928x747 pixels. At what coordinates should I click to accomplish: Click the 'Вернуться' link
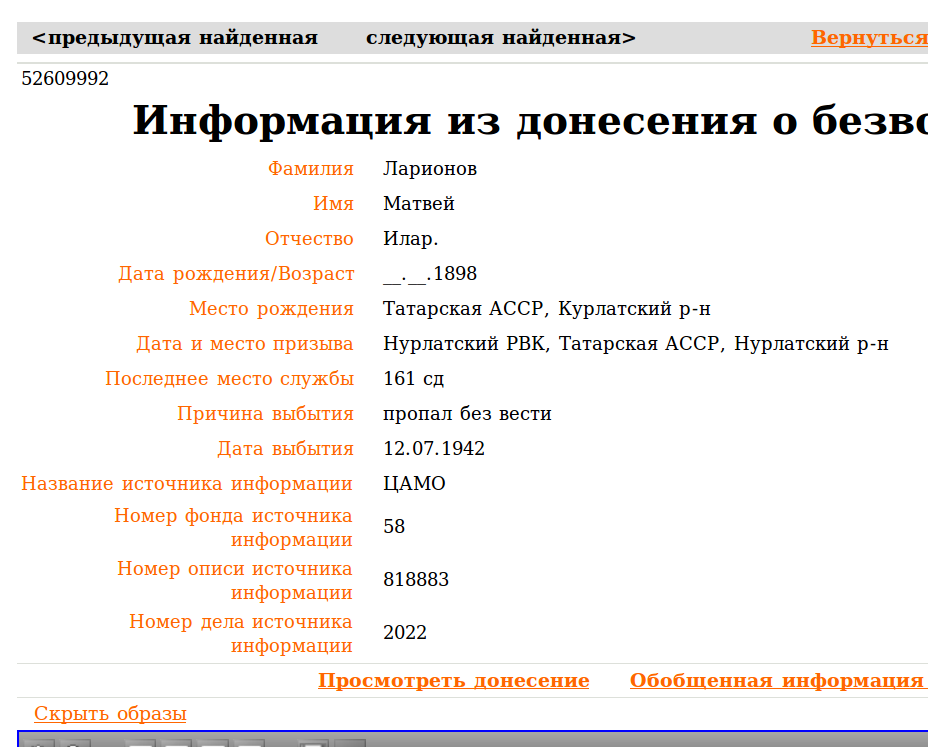pos(869,38)
